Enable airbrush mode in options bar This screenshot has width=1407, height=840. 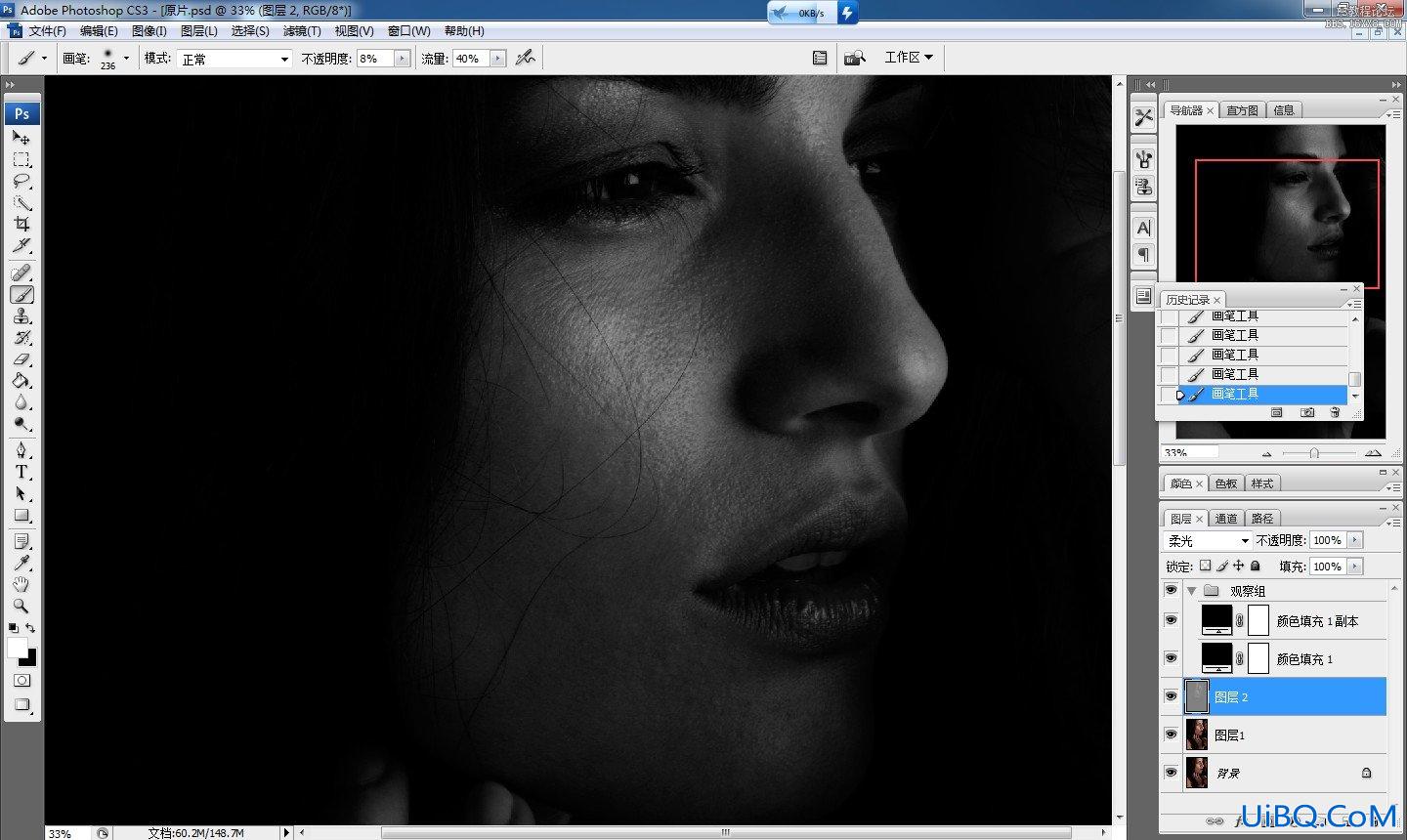pyautogui.click(x=526, y=58)
